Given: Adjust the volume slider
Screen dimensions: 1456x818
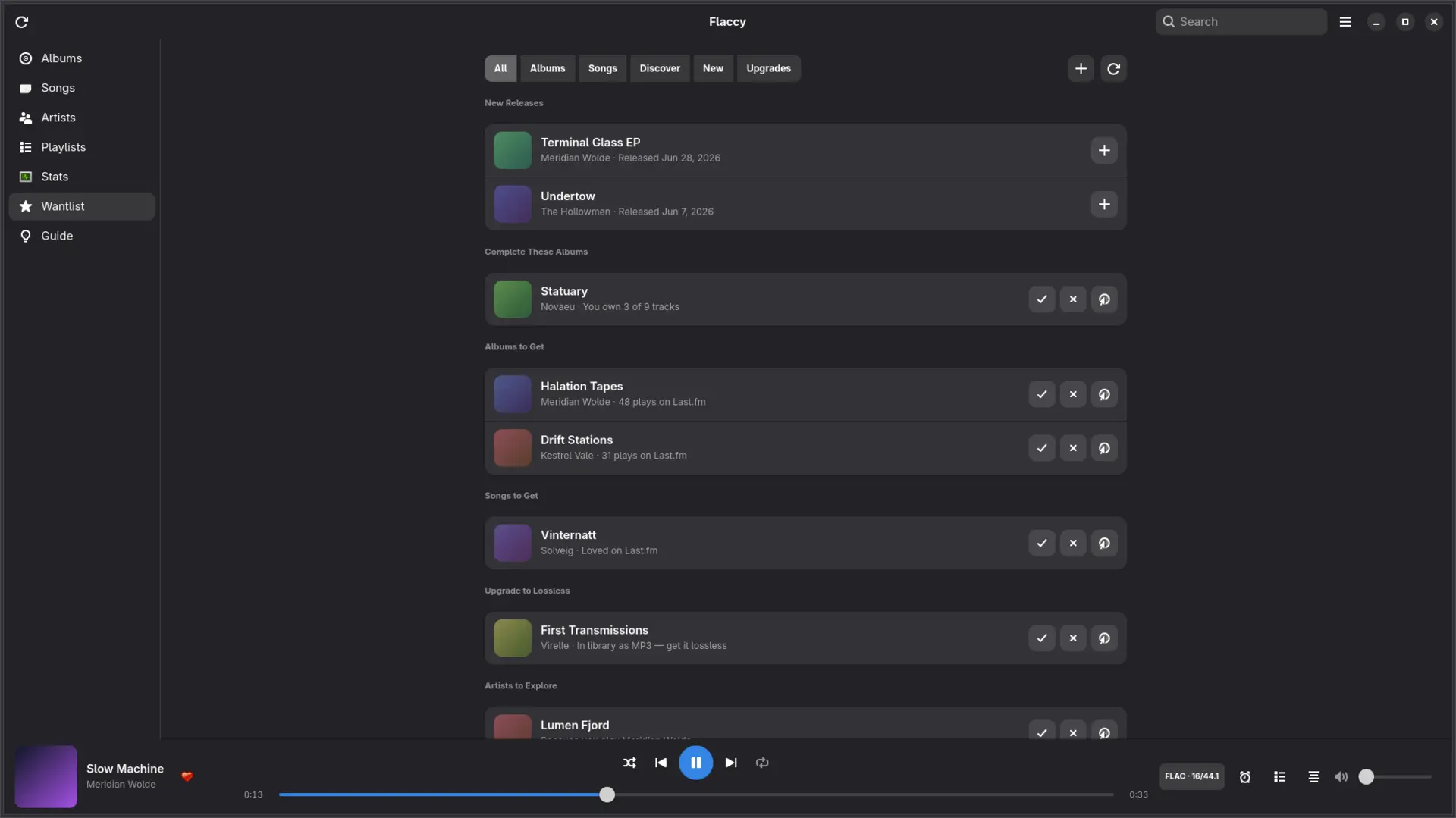Looking at the screenshot, I should coord(1395,776).
